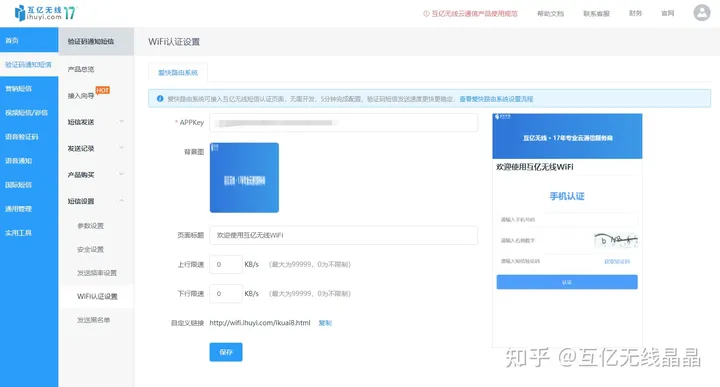This screenshot has width=720, height=387.
Task: Click the ihuyi.com logo
Action: (x=45, y=13)
